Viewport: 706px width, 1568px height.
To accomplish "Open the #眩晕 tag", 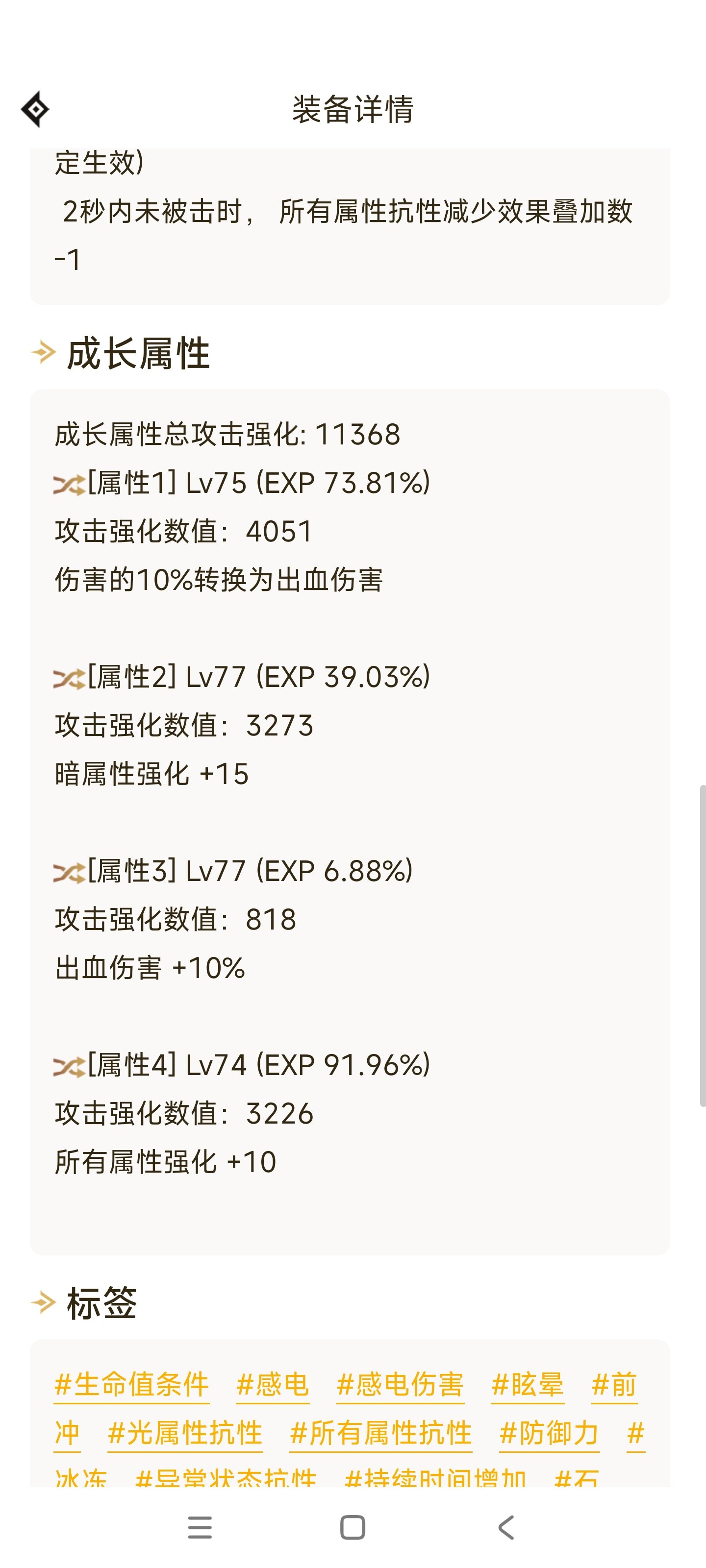I will pos(528,1385).
